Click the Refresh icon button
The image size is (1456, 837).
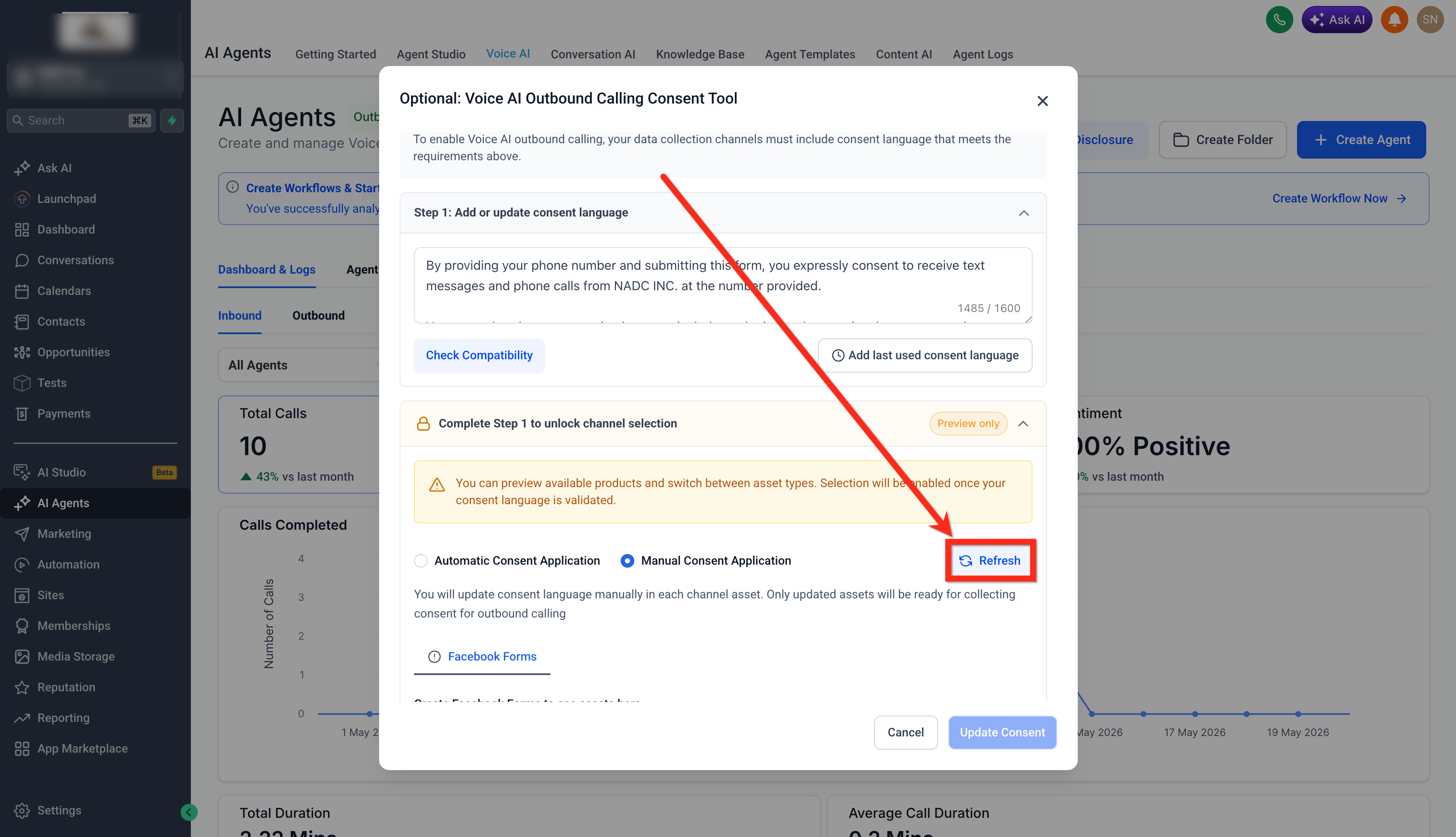click(x=990, y=560)
